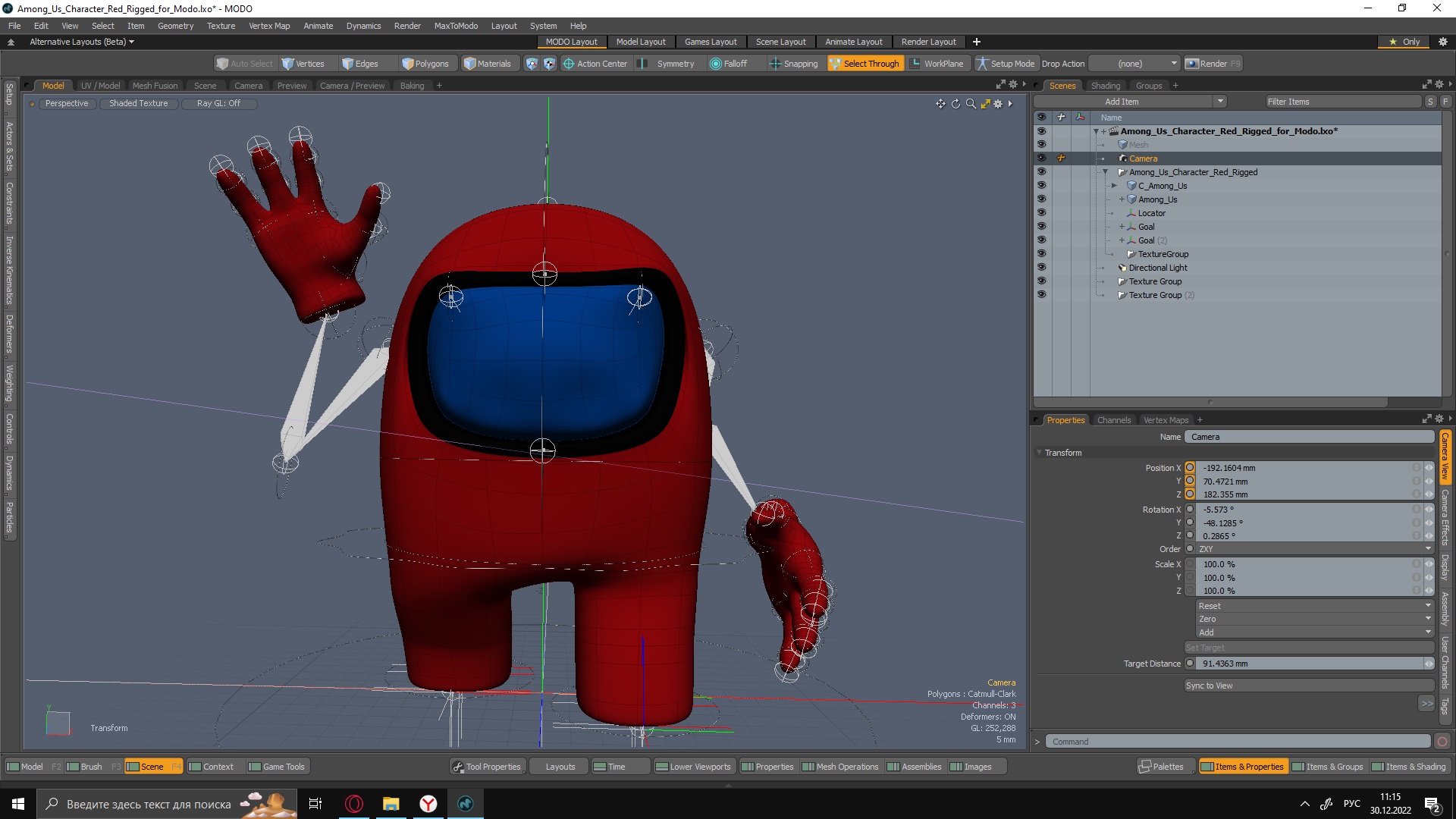Open the Vertex Map menu
Image resolution: width=1456 pixels, height=819 pixels.
tap(269, 26)
